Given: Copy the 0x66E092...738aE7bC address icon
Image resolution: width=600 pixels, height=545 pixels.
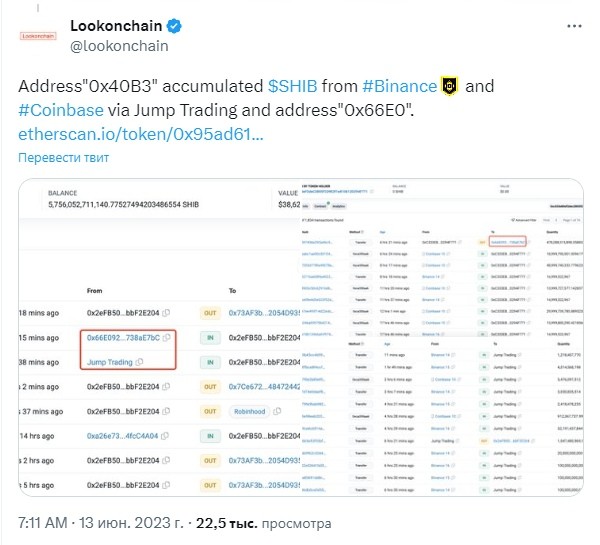Looking at the screenshot, I should (x=166, y=338).
